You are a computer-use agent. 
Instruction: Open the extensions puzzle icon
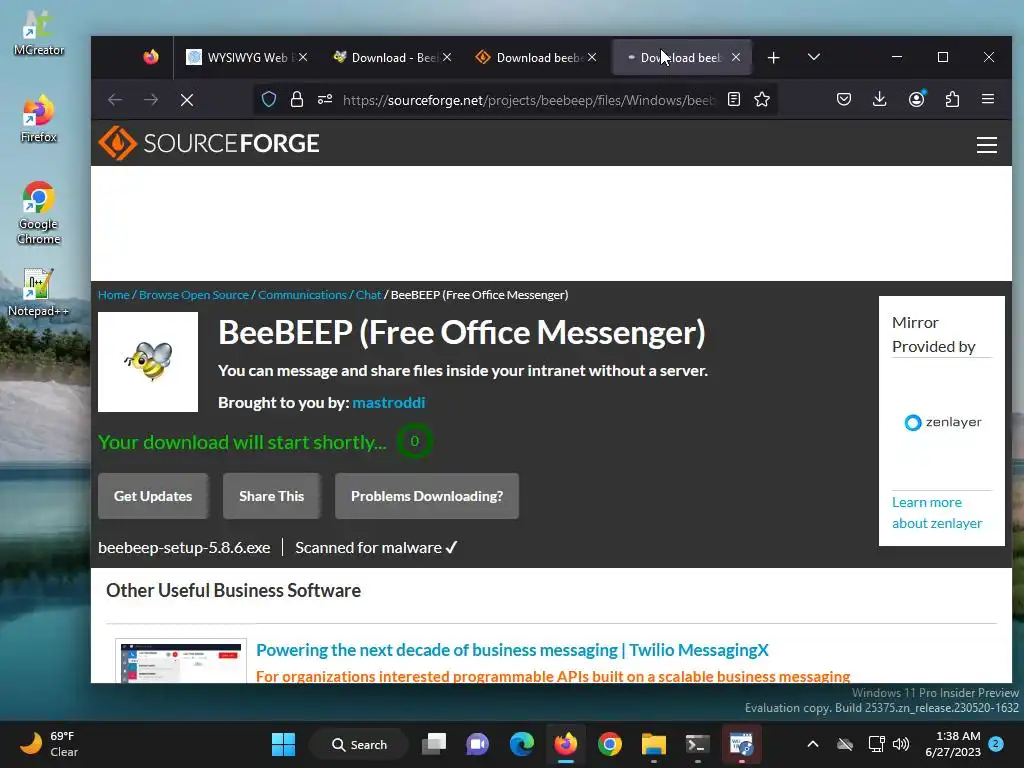(x=953, y=99)
